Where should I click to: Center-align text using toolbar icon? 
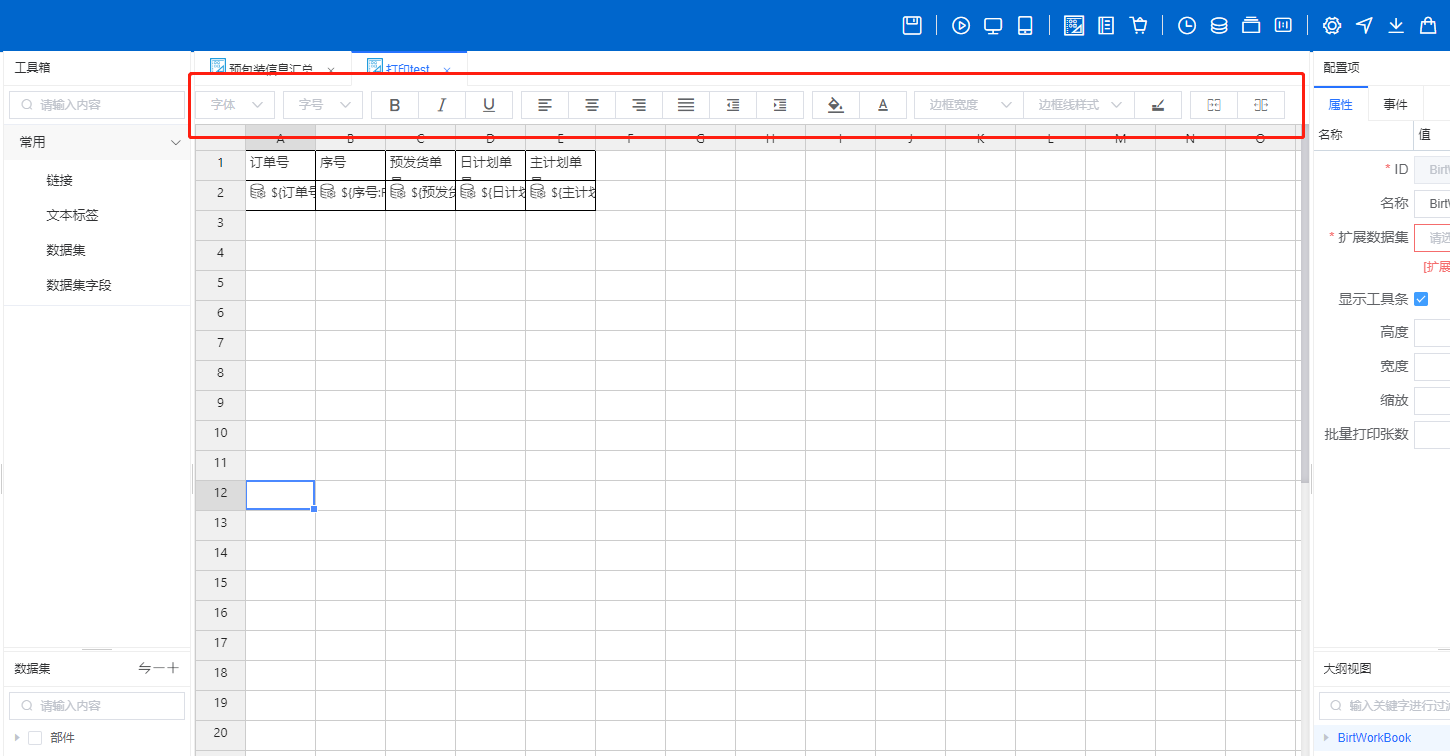point(592,105)
